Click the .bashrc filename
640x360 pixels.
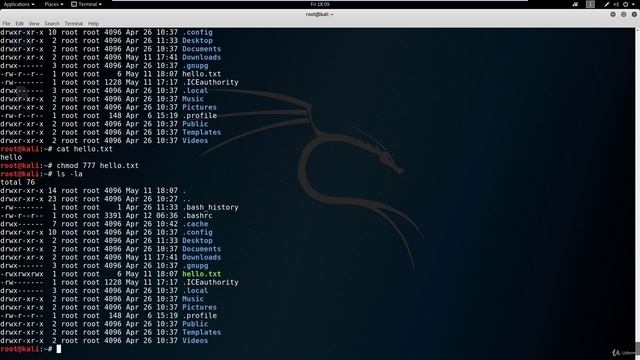197,216
